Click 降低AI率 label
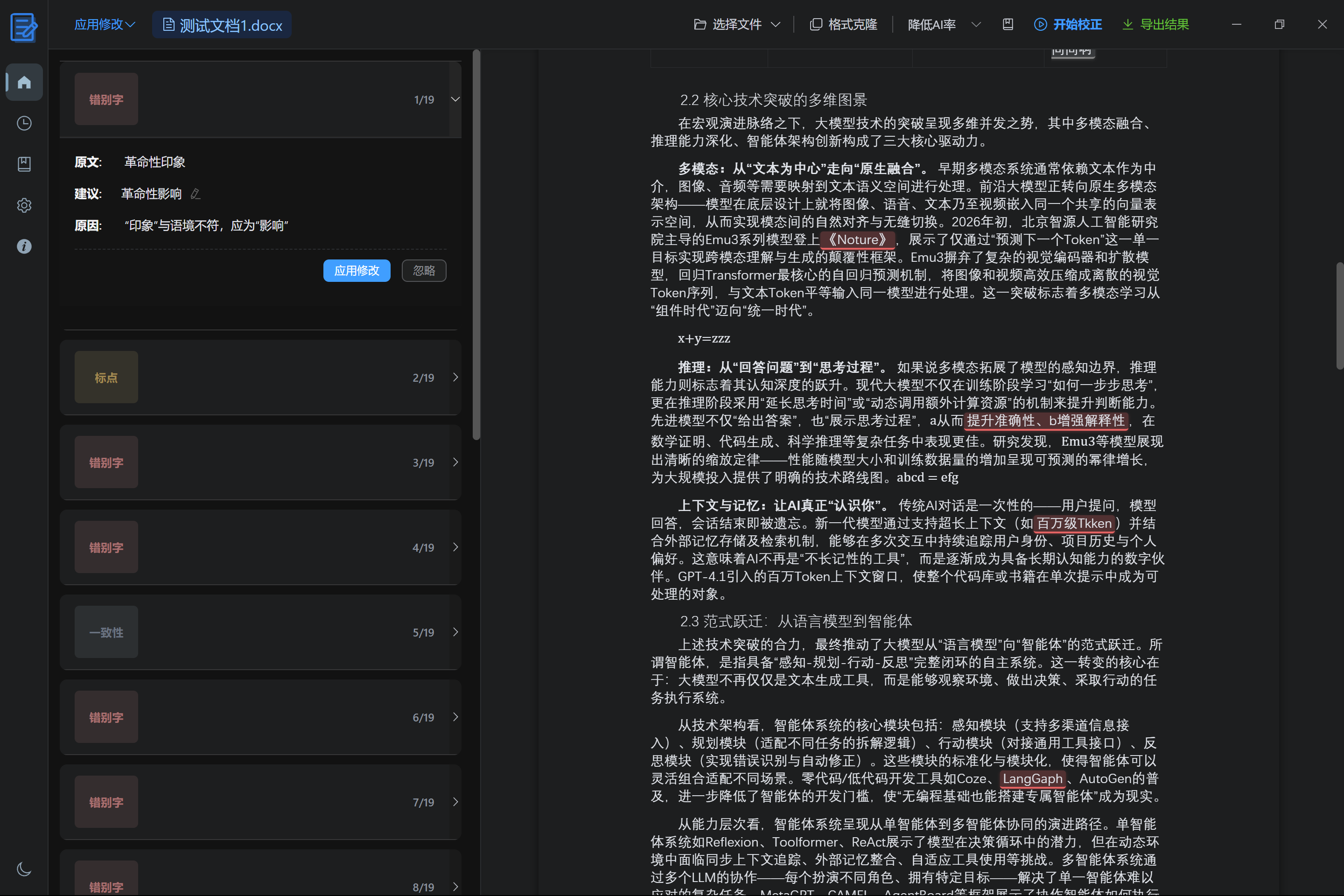 click(x=931, y=25)
